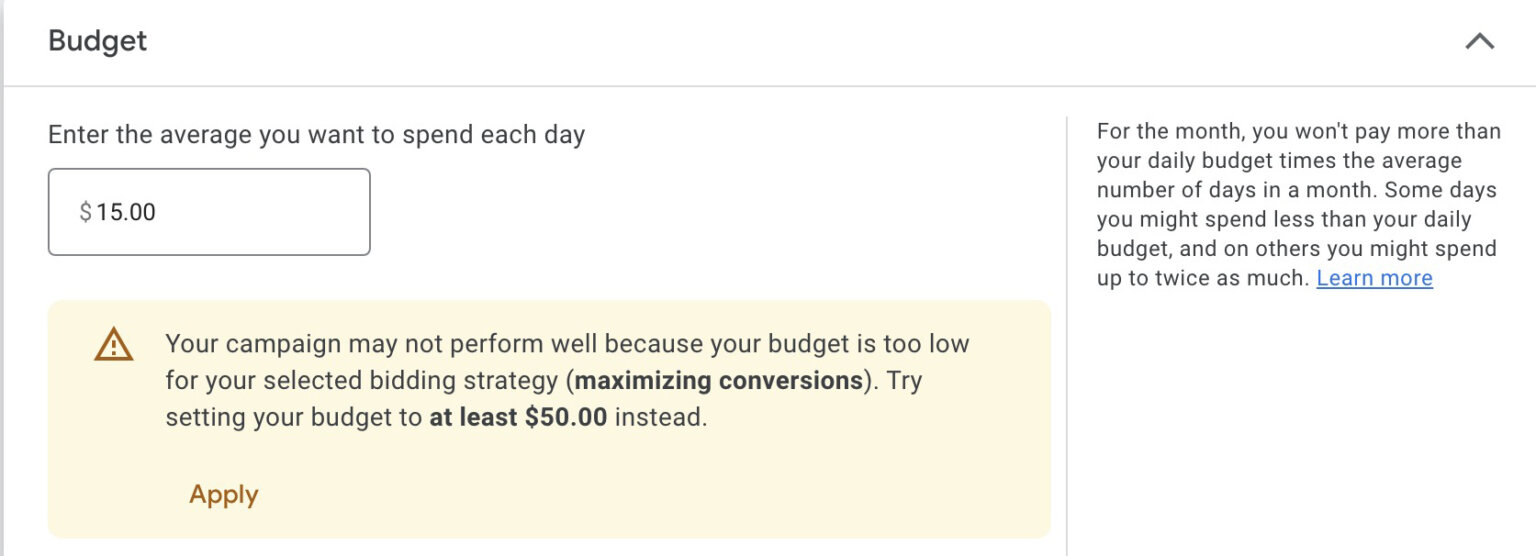Click the 'setting your budget to' phrase
Screen dimensions: 1536x556
pos(294,417)
